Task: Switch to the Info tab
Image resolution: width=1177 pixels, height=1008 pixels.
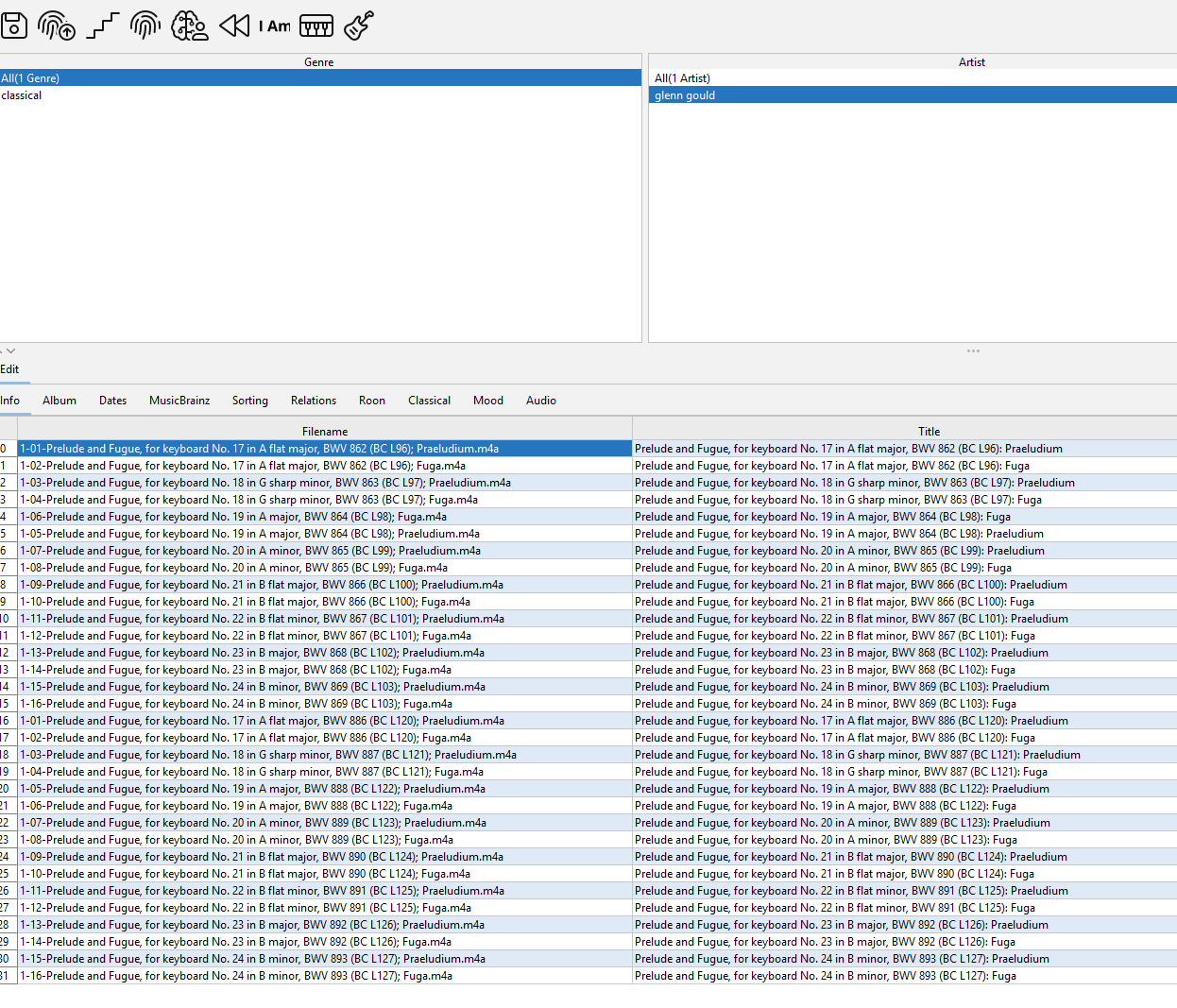Action: [x=10, y=401]
